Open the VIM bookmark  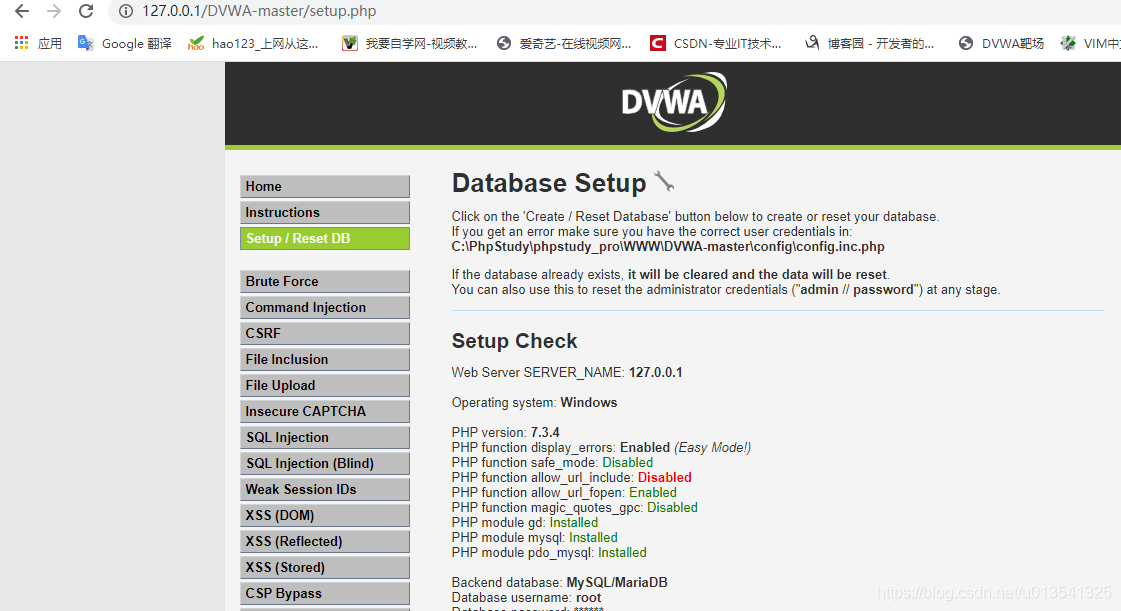pos(1091,43)
